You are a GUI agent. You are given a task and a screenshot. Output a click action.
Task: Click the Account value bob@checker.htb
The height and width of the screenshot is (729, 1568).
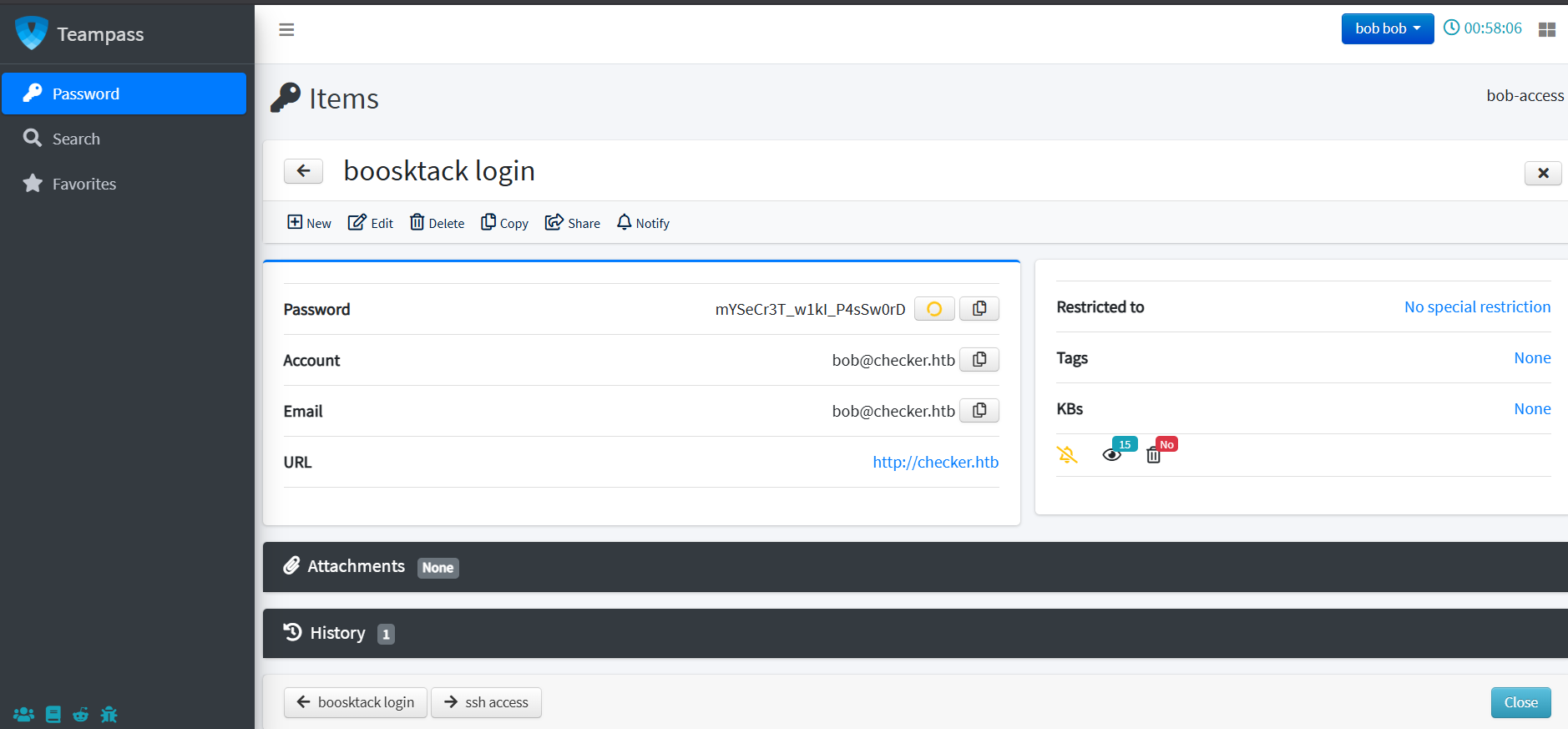893,360
